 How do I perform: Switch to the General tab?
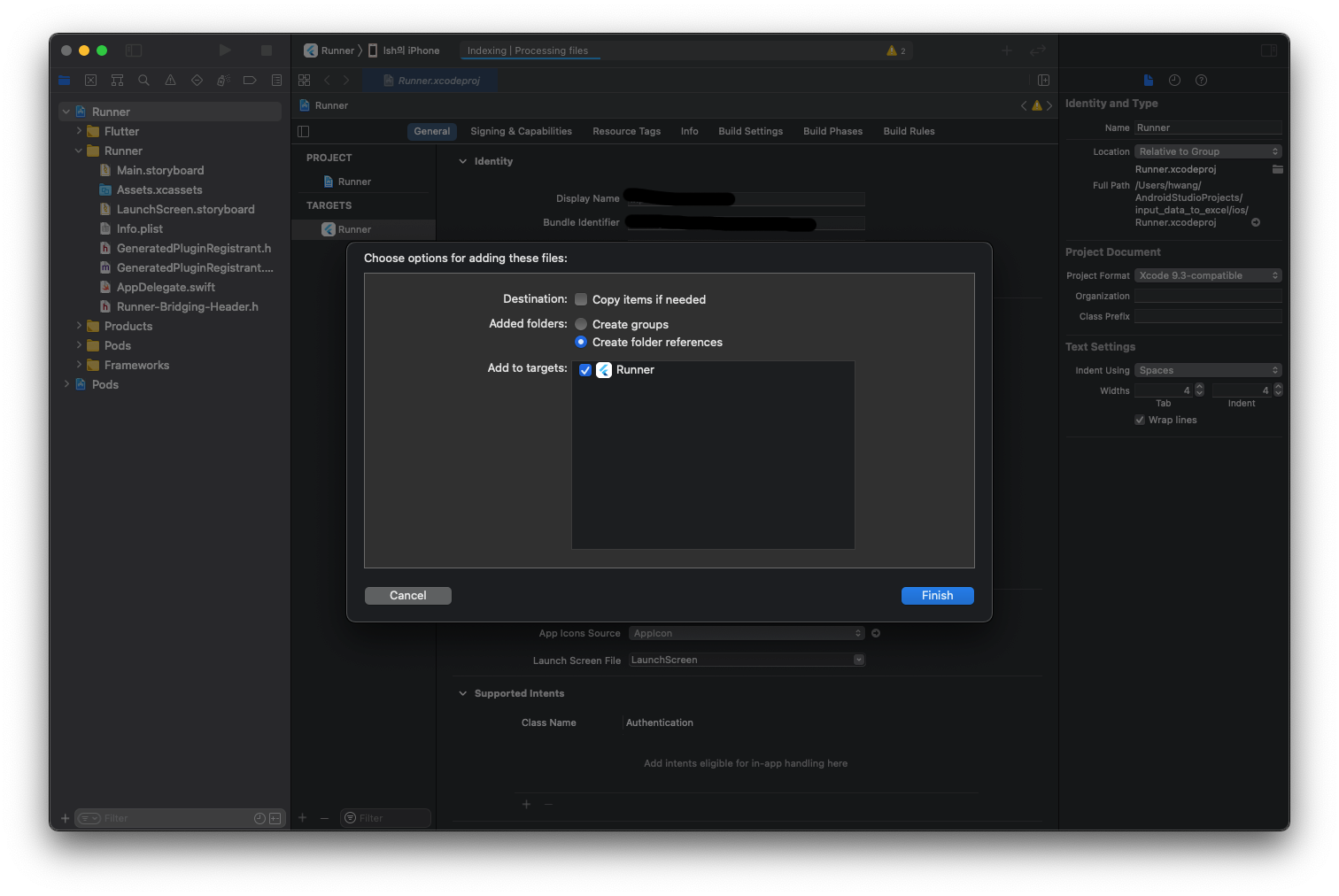tap(432, 131)
